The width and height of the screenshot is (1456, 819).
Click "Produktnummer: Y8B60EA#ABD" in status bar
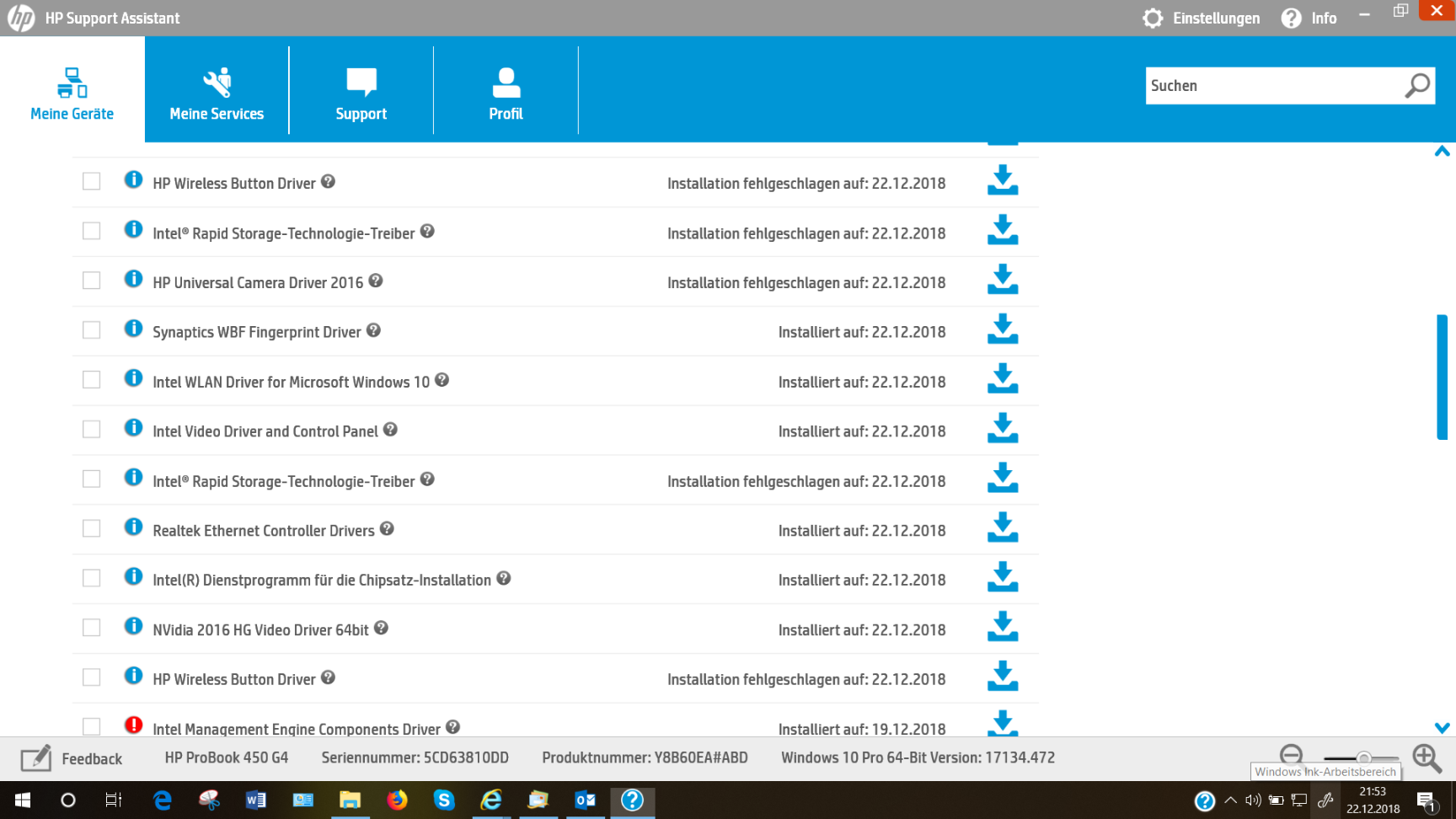click(645, 757)
